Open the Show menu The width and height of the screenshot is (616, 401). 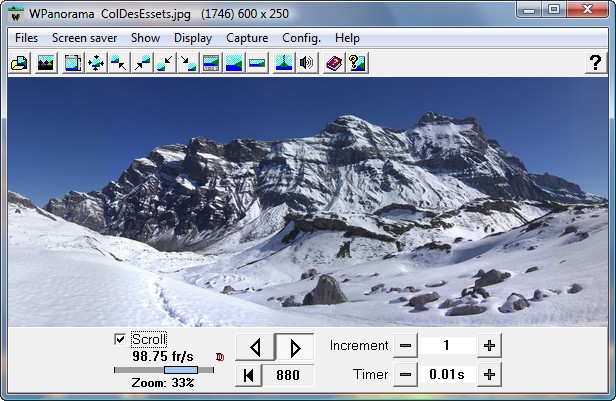(x=145, y=38)
